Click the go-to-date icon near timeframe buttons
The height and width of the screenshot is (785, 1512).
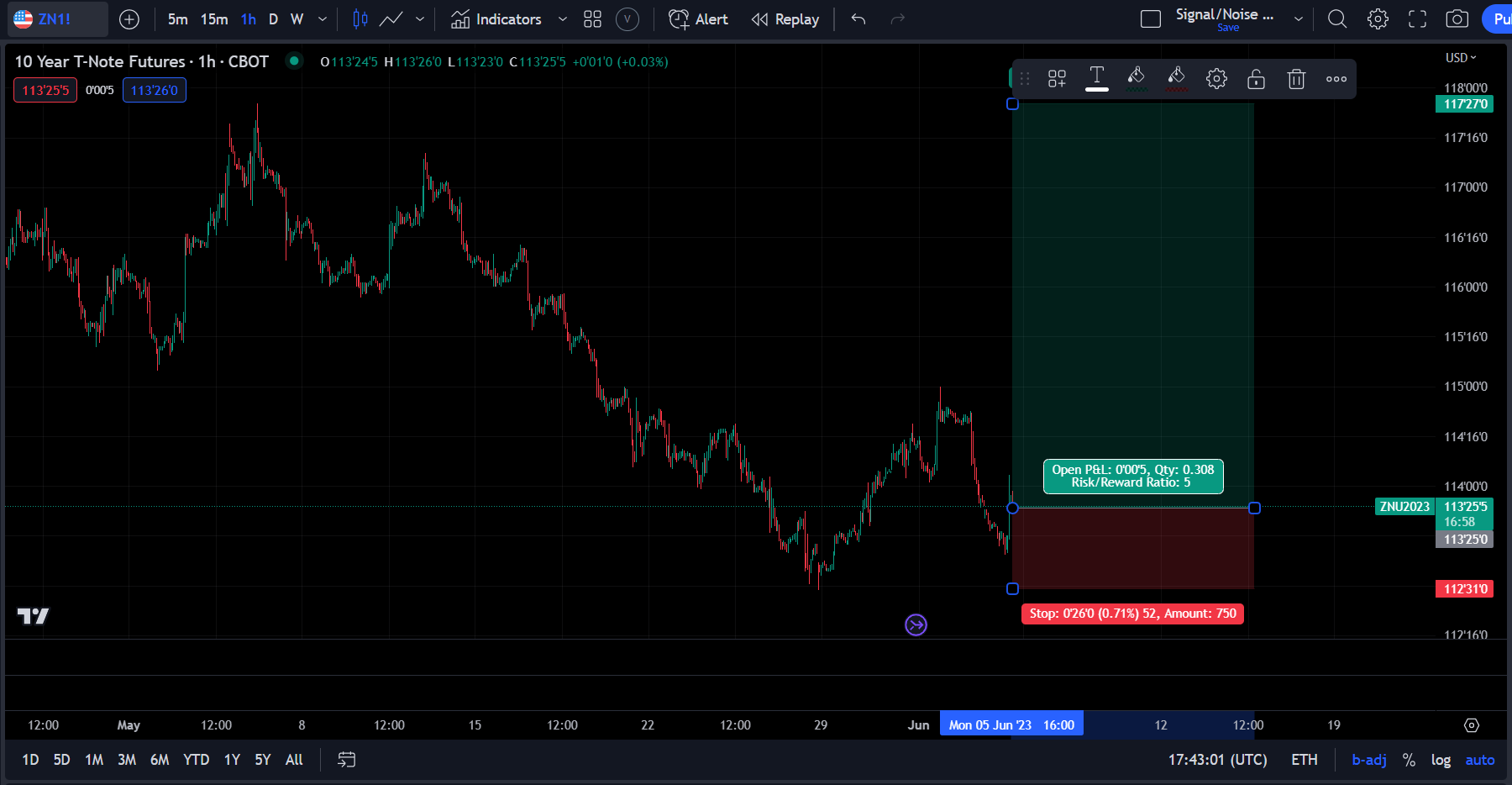(x=346, y=759)
